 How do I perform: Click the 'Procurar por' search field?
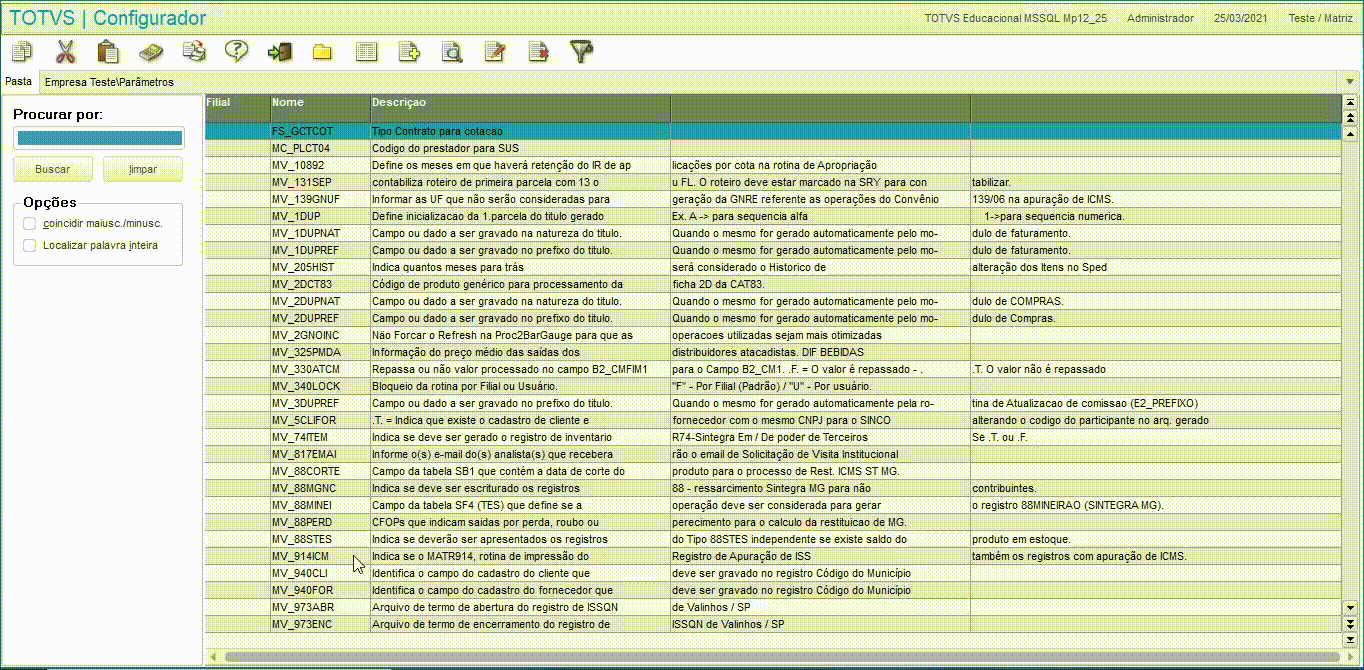[98, 138]
